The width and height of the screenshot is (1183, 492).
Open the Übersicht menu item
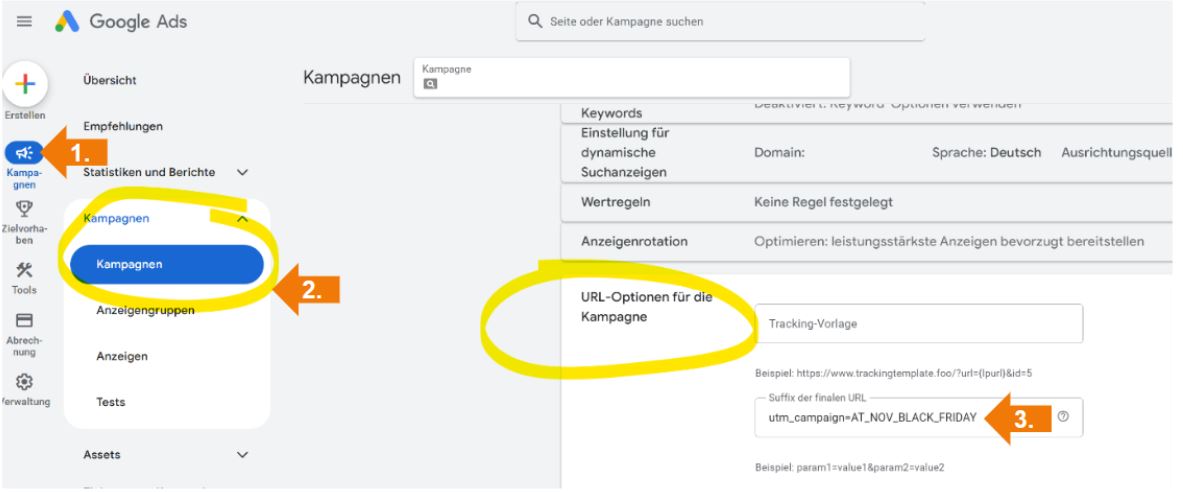click(x=109, y=80)
